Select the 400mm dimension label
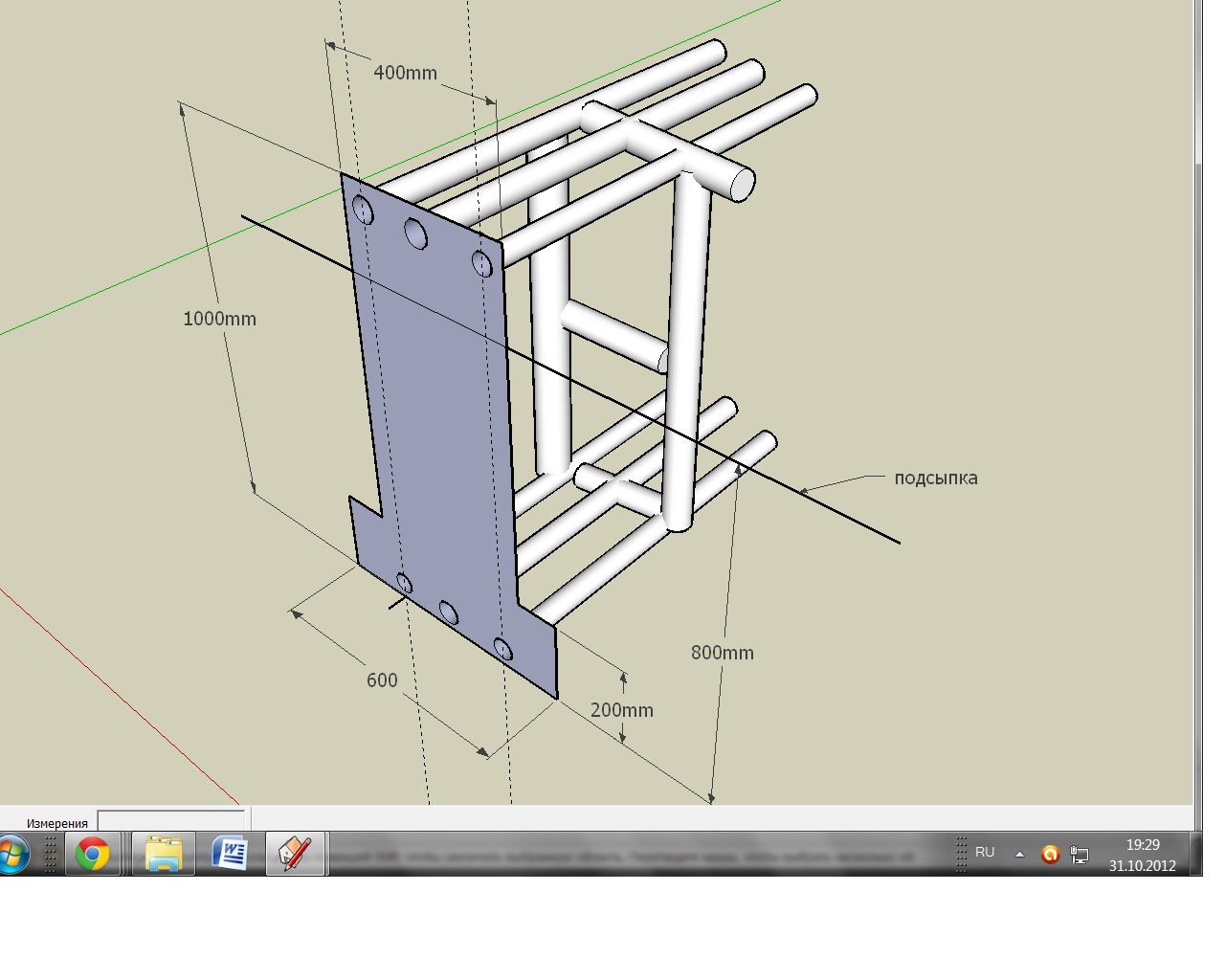The image size is (1225, 980). [x=405, y=73]
